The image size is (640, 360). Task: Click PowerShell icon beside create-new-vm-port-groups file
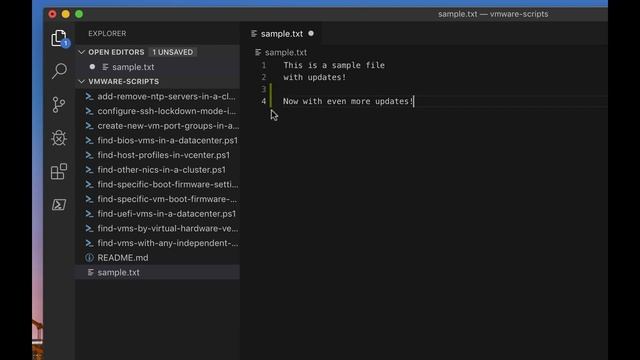tap(89, 126)
